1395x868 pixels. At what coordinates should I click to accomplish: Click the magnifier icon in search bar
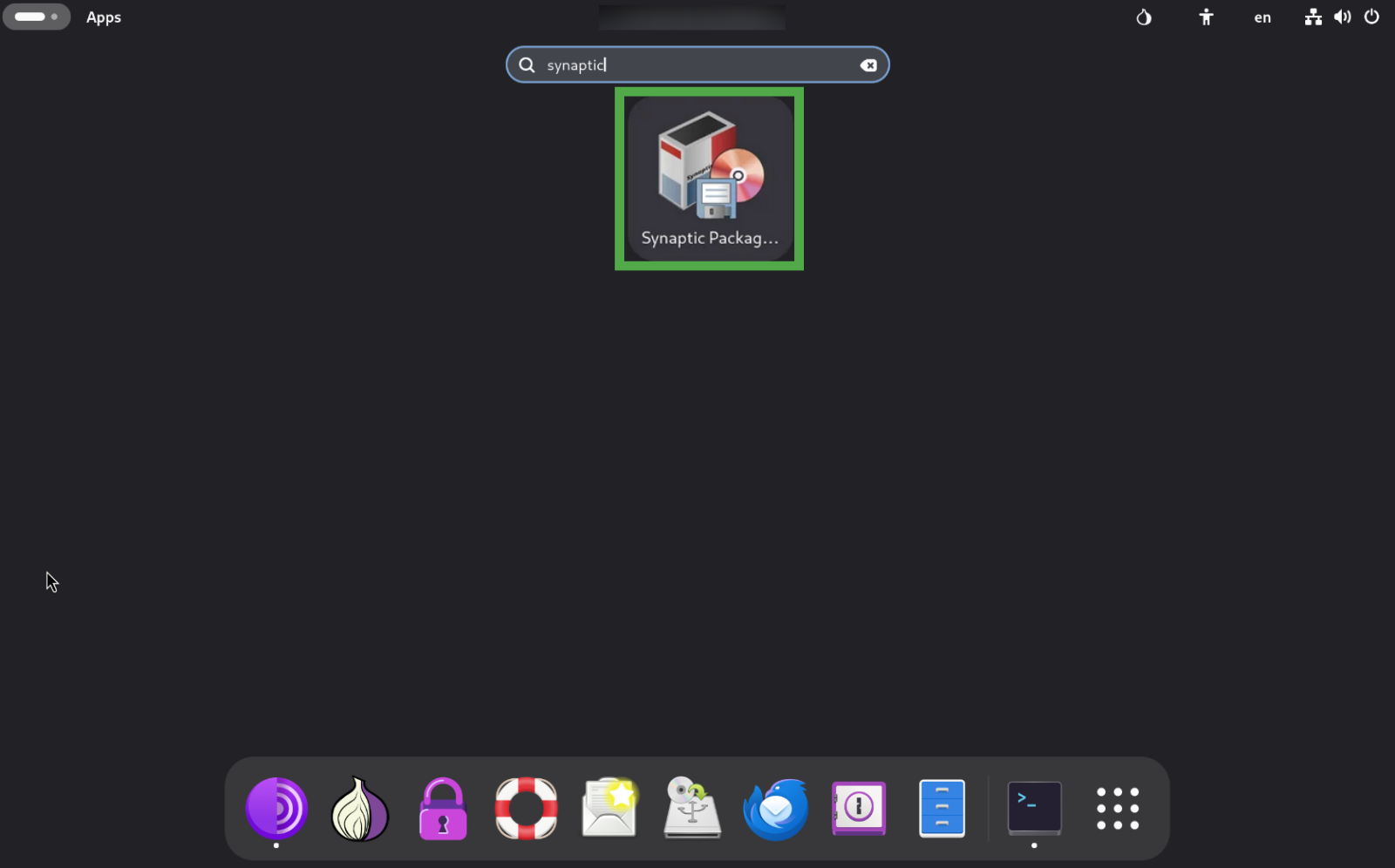[527, 65]
